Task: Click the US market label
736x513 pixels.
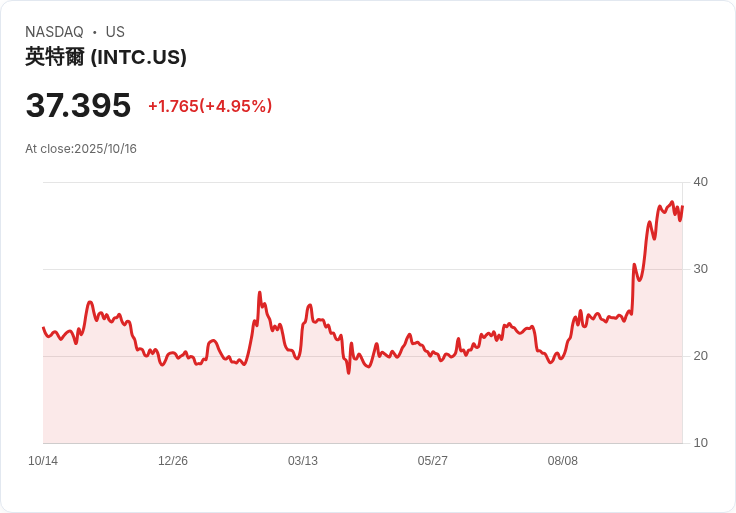Action: [115, 32]
